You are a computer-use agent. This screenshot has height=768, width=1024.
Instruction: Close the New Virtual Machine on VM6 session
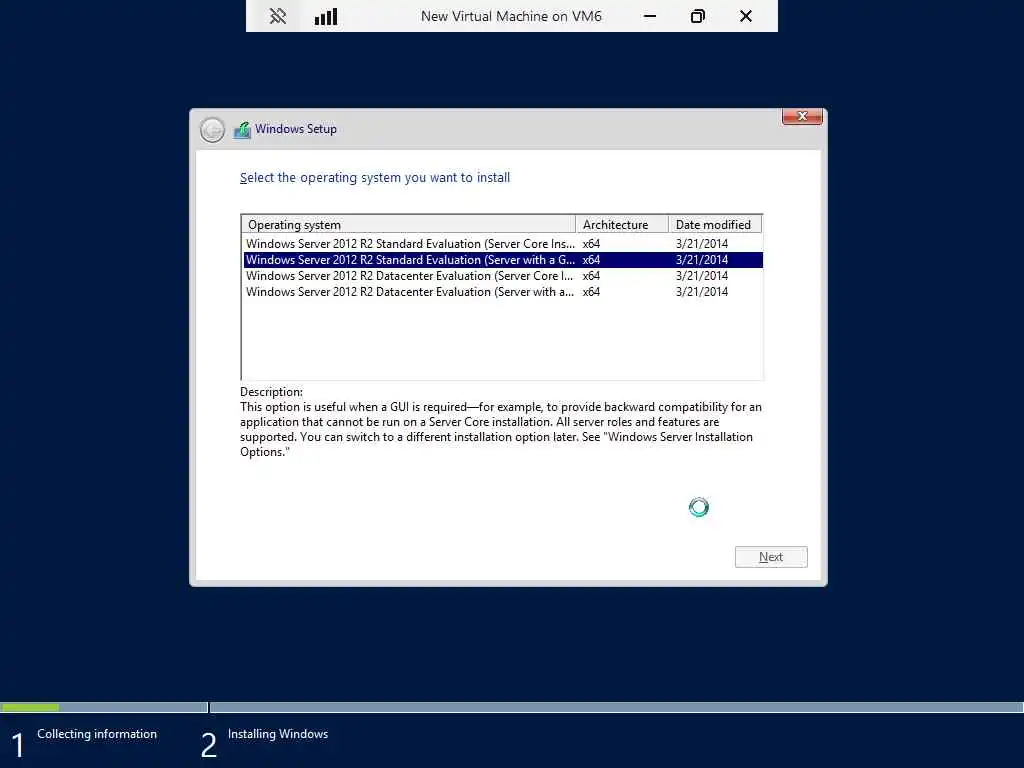(x=746, y=16)
